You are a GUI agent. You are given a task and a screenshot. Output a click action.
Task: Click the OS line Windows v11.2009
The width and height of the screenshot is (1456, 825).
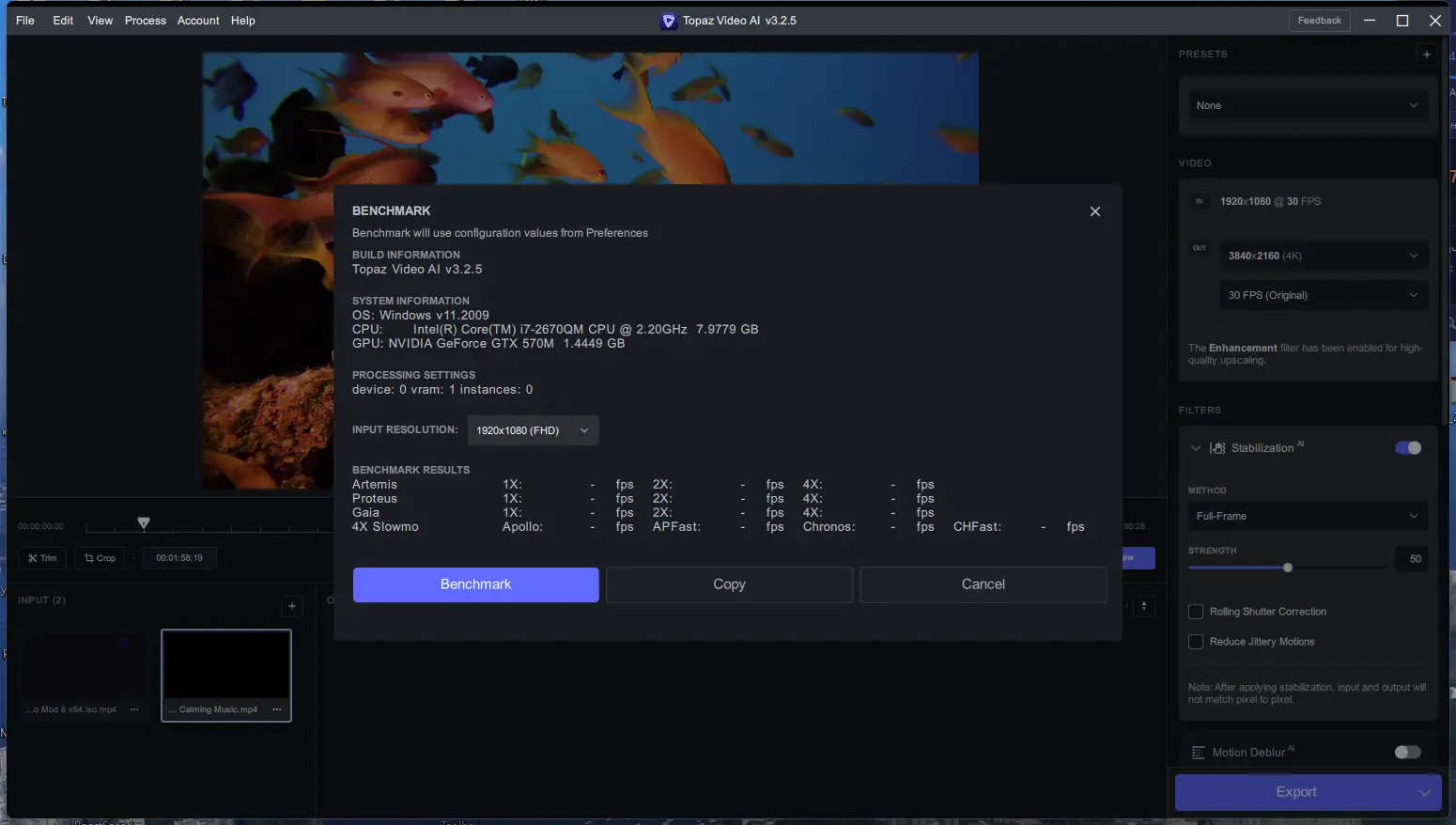[x=421, y=316]
